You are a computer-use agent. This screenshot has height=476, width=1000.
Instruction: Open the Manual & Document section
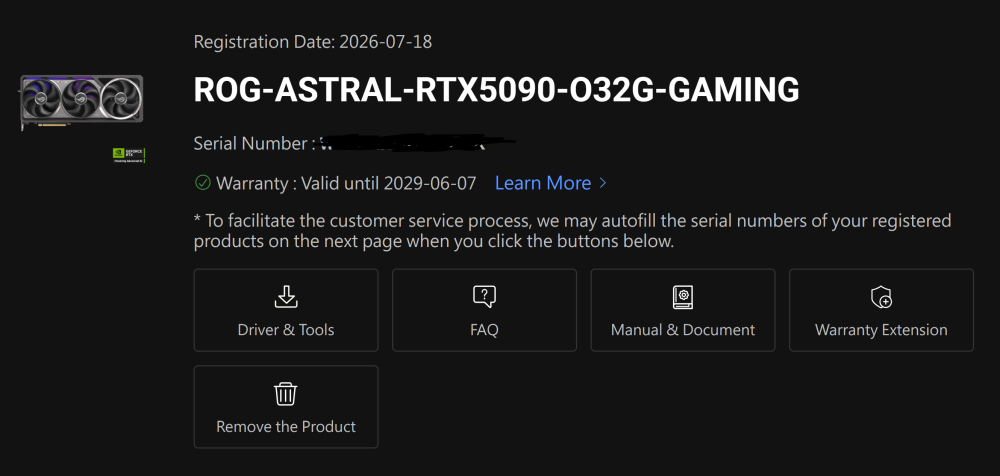(x=683, y=310)
